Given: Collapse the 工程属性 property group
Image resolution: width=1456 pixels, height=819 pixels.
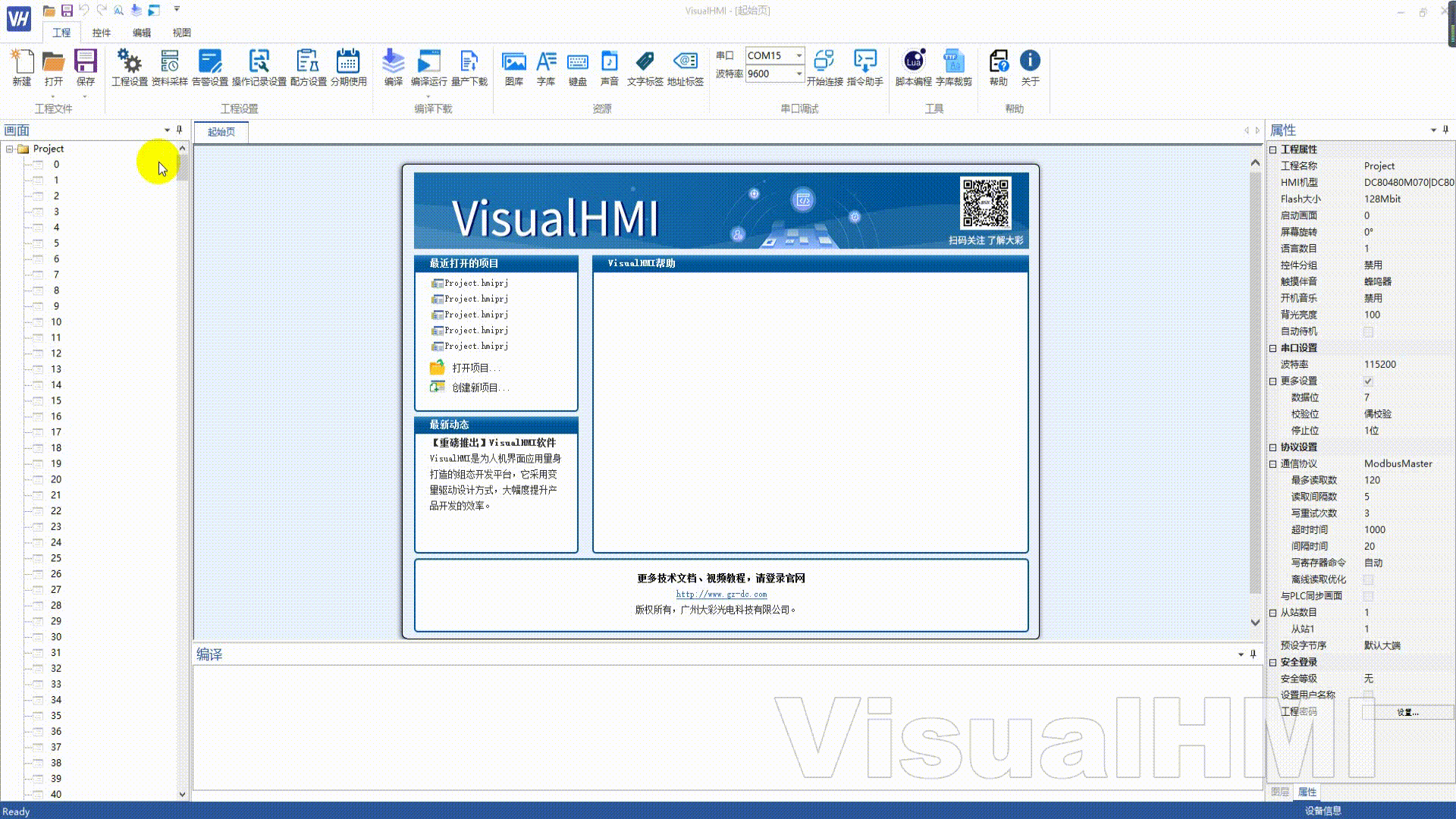Looking at the screenshot, I should pyautogui.click(x=1273, y=150).
